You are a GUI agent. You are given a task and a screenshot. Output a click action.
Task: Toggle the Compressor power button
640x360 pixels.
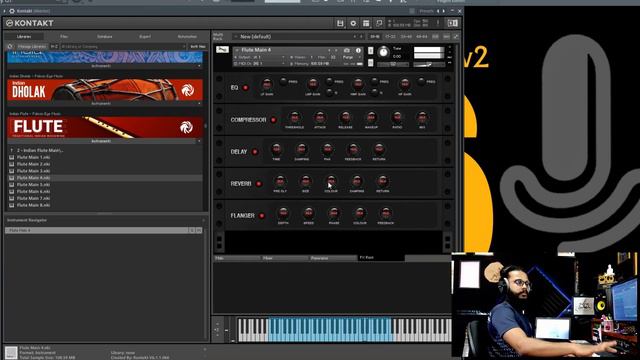pyautogui.click(x=273, y=120)
